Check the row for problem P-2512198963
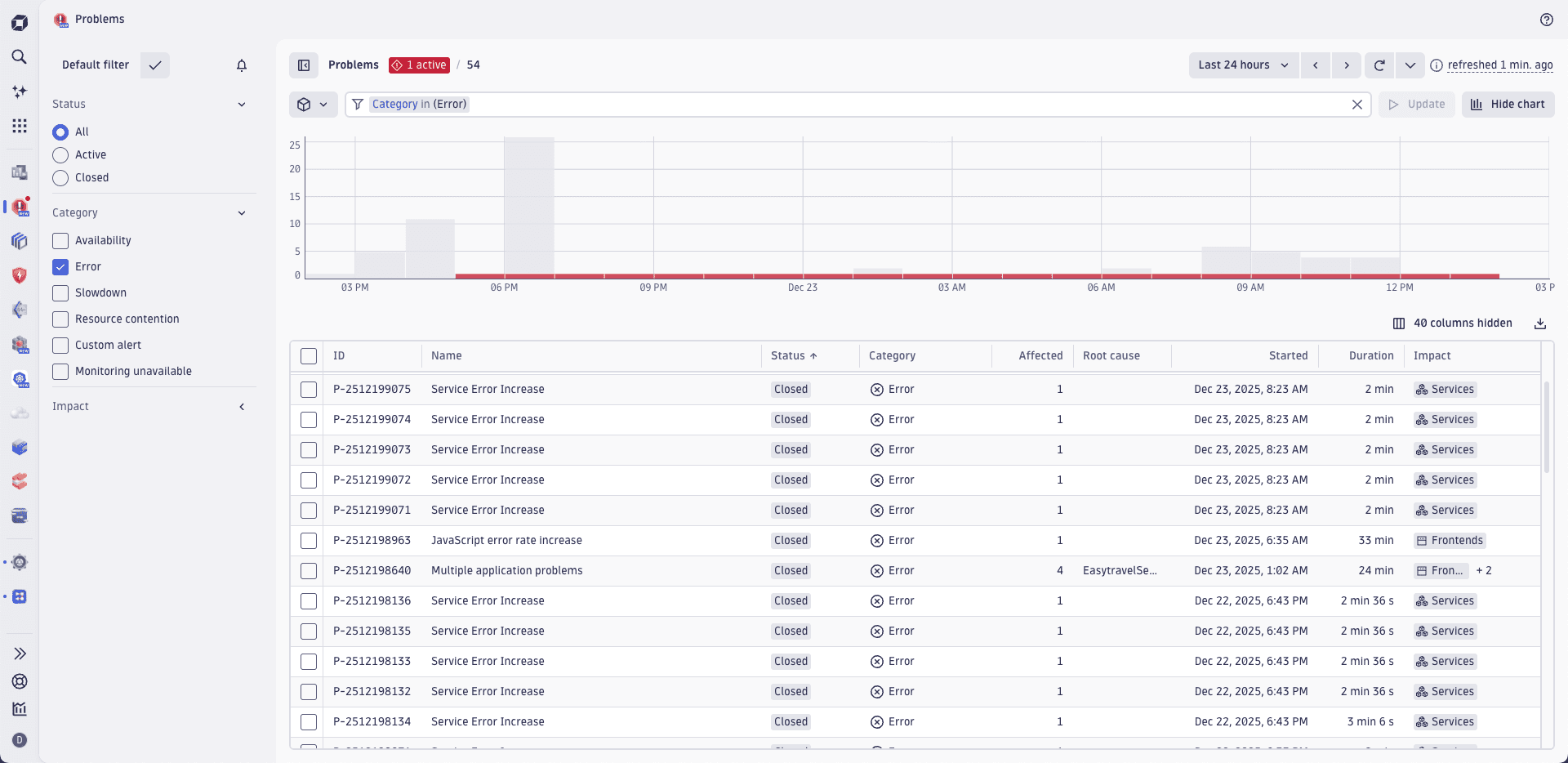Viewport: 1568px width, 763px height. click(309, 541)
